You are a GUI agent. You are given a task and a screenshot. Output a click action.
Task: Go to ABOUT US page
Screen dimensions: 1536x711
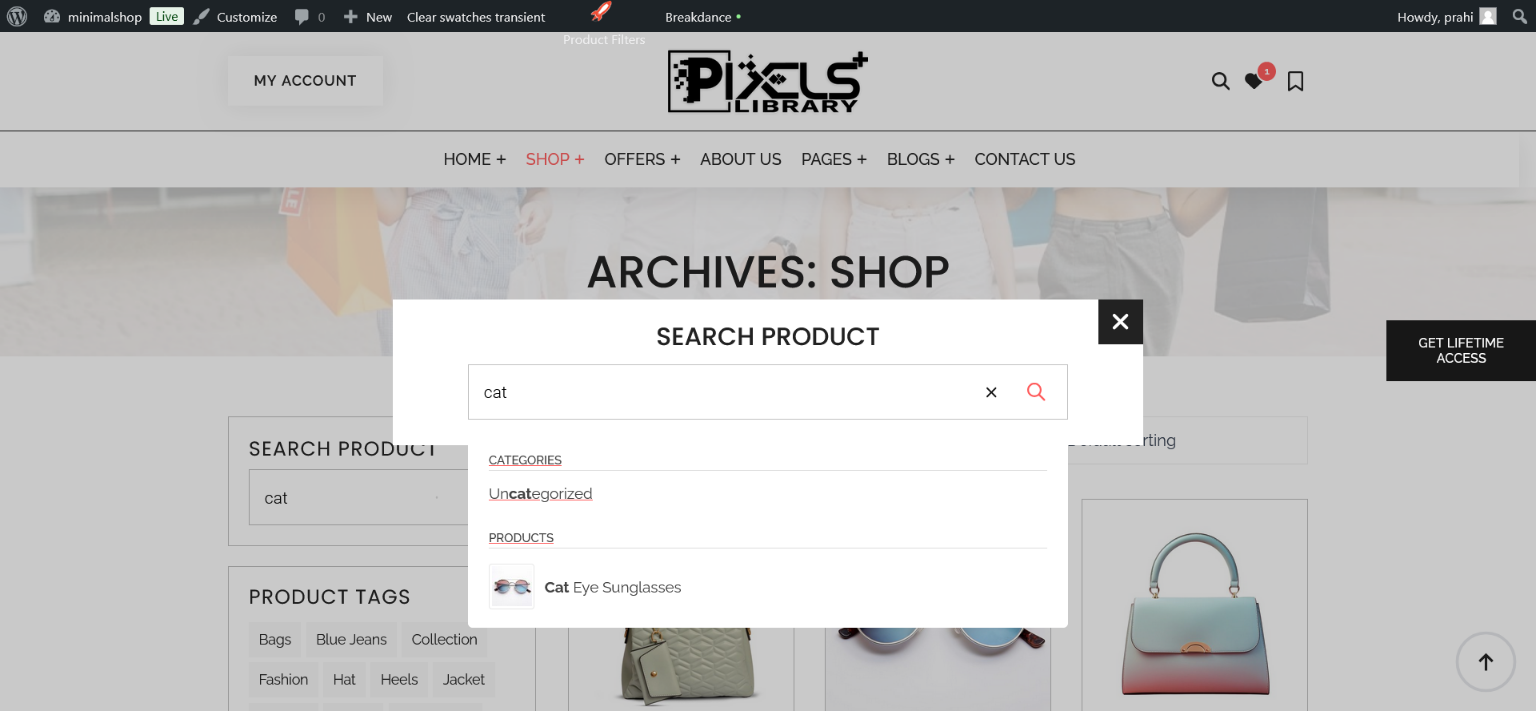(x=741, y=159)
